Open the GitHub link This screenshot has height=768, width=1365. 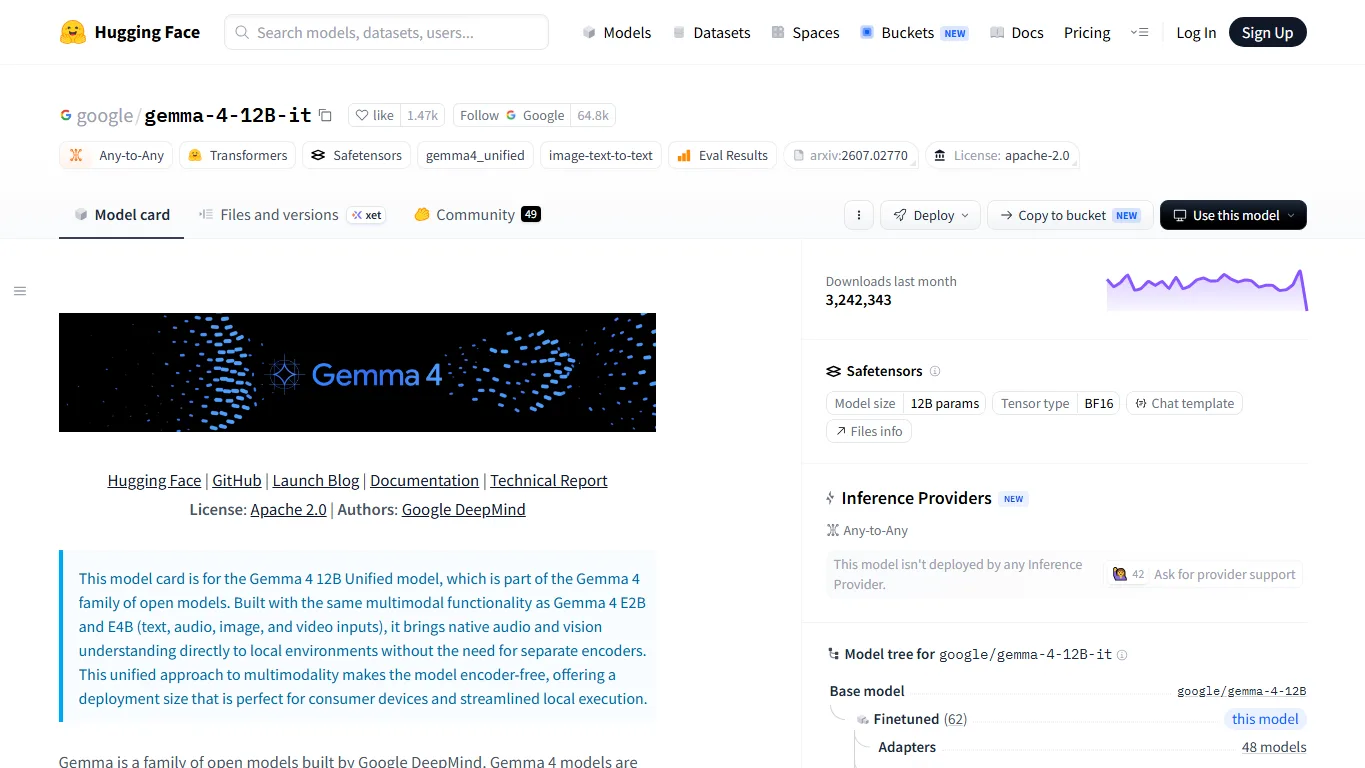[x=237, y=480]
